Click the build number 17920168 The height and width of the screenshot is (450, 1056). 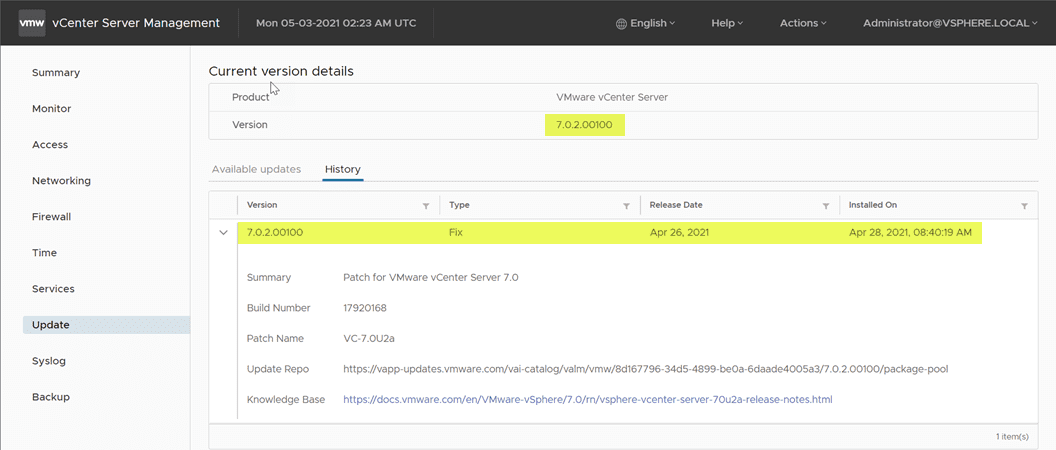point(365,308)
